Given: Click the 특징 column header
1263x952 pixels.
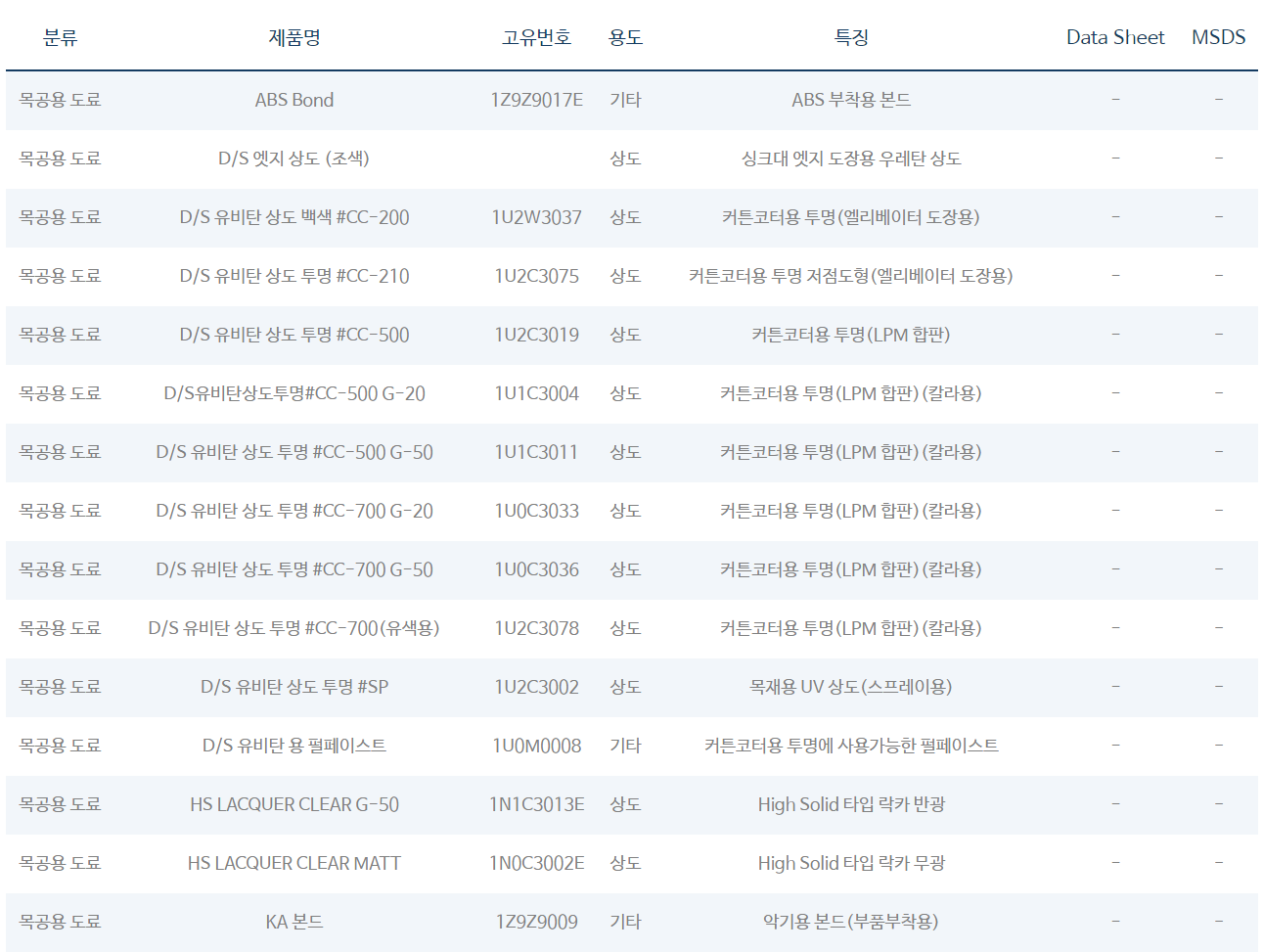Looking at the screenshot, I should pos(850,37).
